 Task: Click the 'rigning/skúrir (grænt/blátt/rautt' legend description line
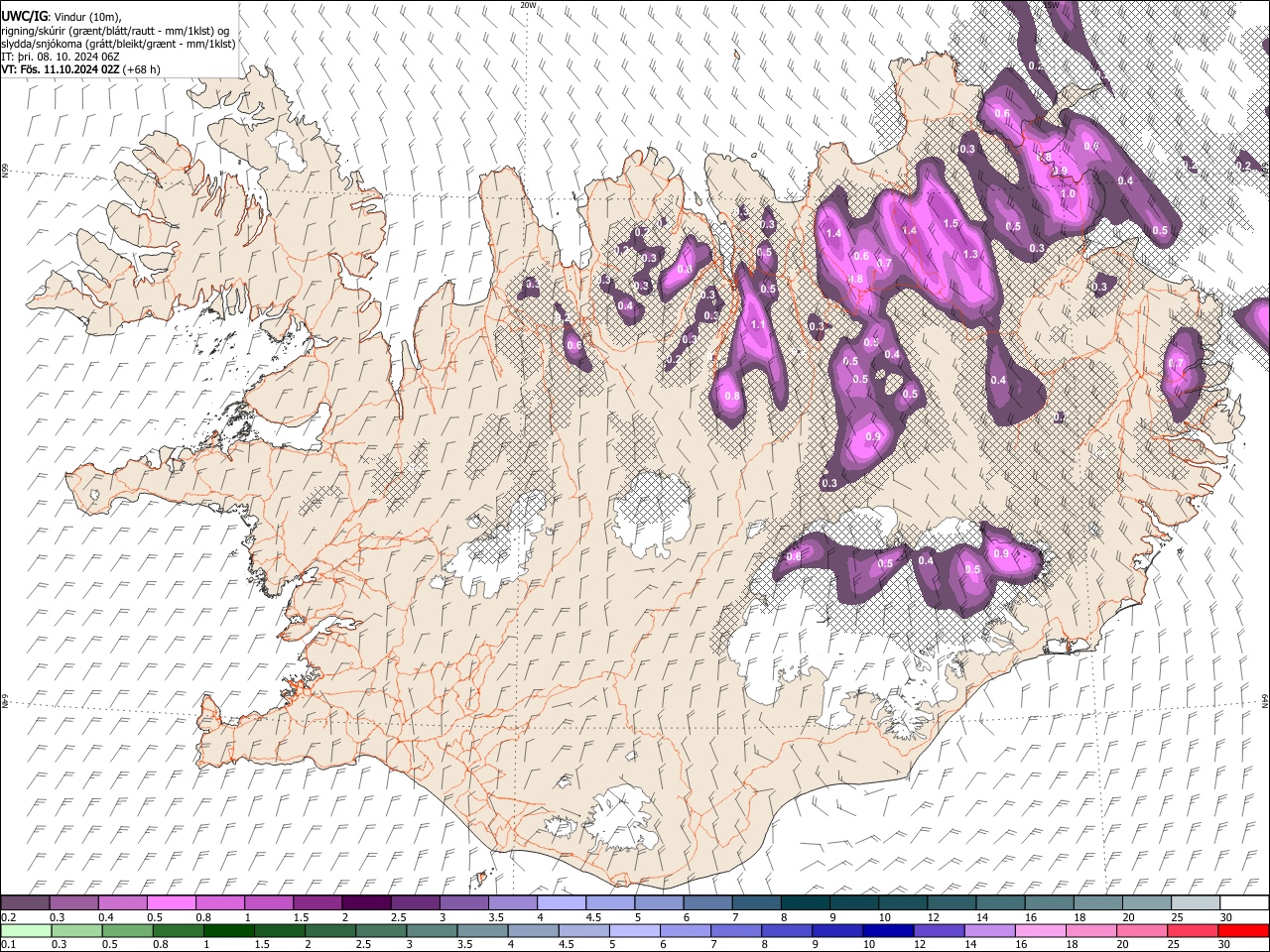[x=115, y=30]
